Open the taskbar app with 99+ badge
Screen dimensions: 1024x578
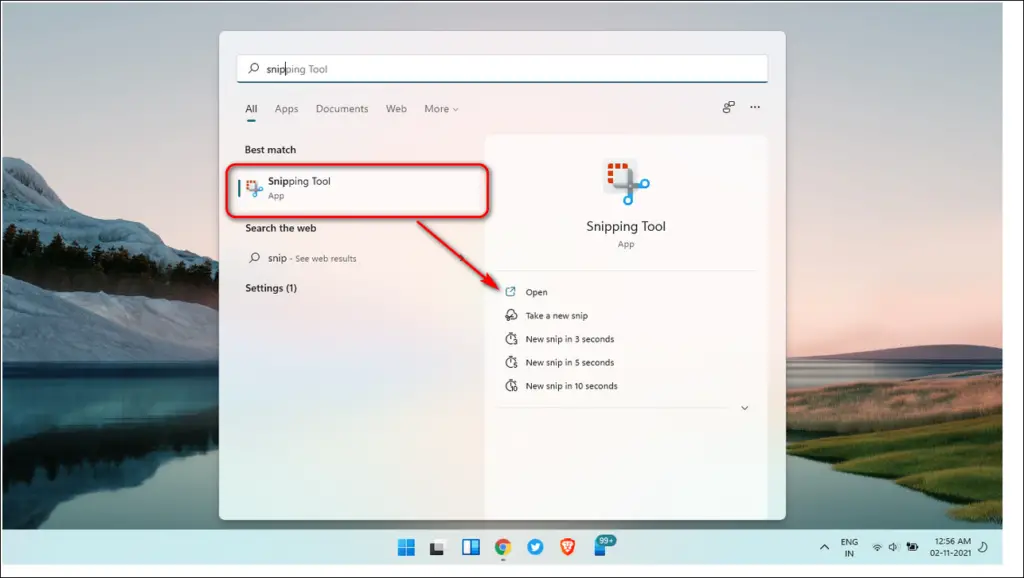pos(603,546)
